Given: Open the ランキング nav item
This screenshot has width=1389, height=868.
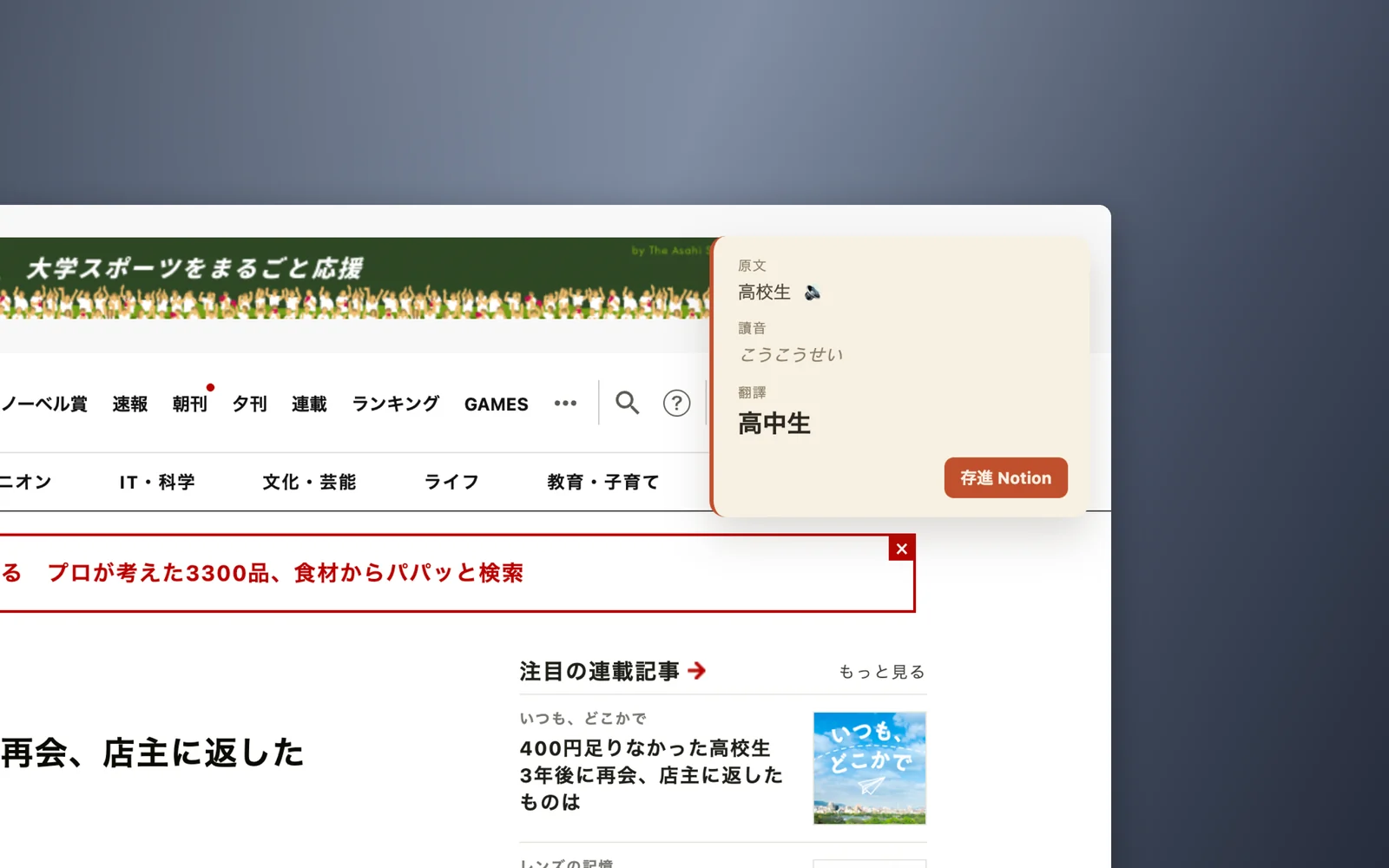Looking at the screenshot, I should point(396,404).
